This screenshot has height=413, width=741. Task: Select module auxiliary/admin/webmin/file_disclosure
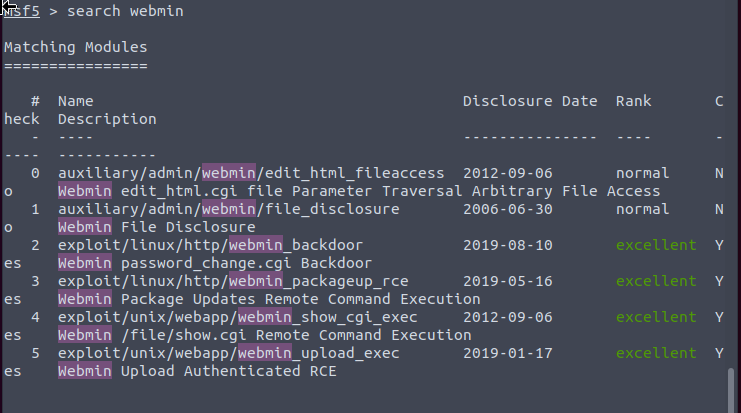(229, 209)
